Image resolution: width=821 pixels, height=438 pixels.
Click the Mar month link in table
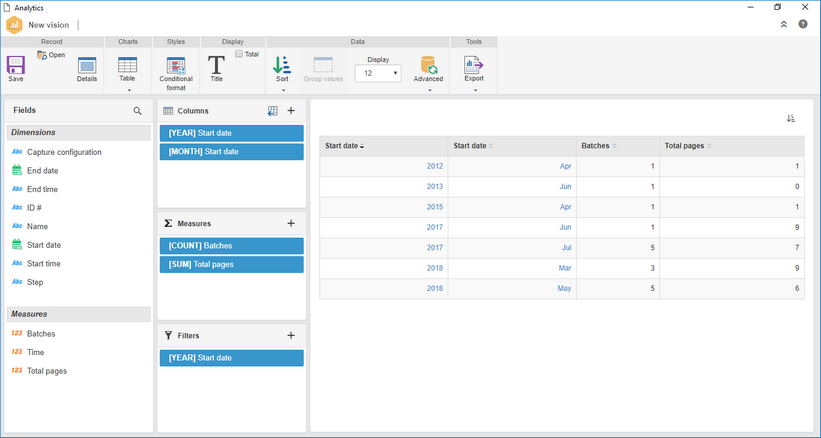tap(565, 268)
